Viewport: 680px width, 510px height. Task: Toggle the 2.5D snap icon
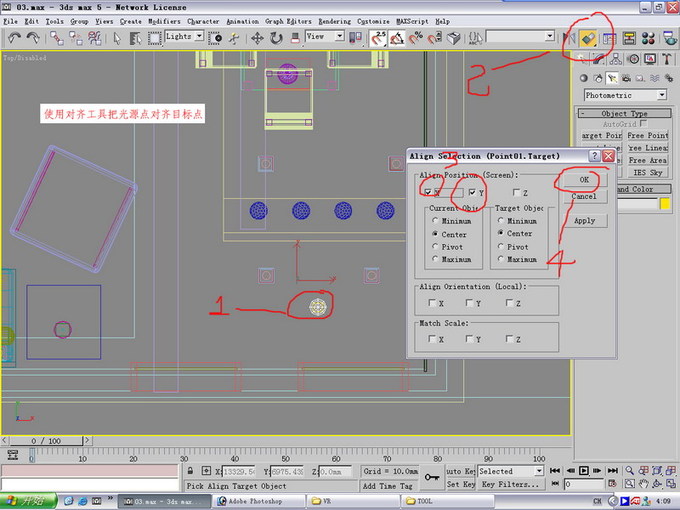pos(379,37)
